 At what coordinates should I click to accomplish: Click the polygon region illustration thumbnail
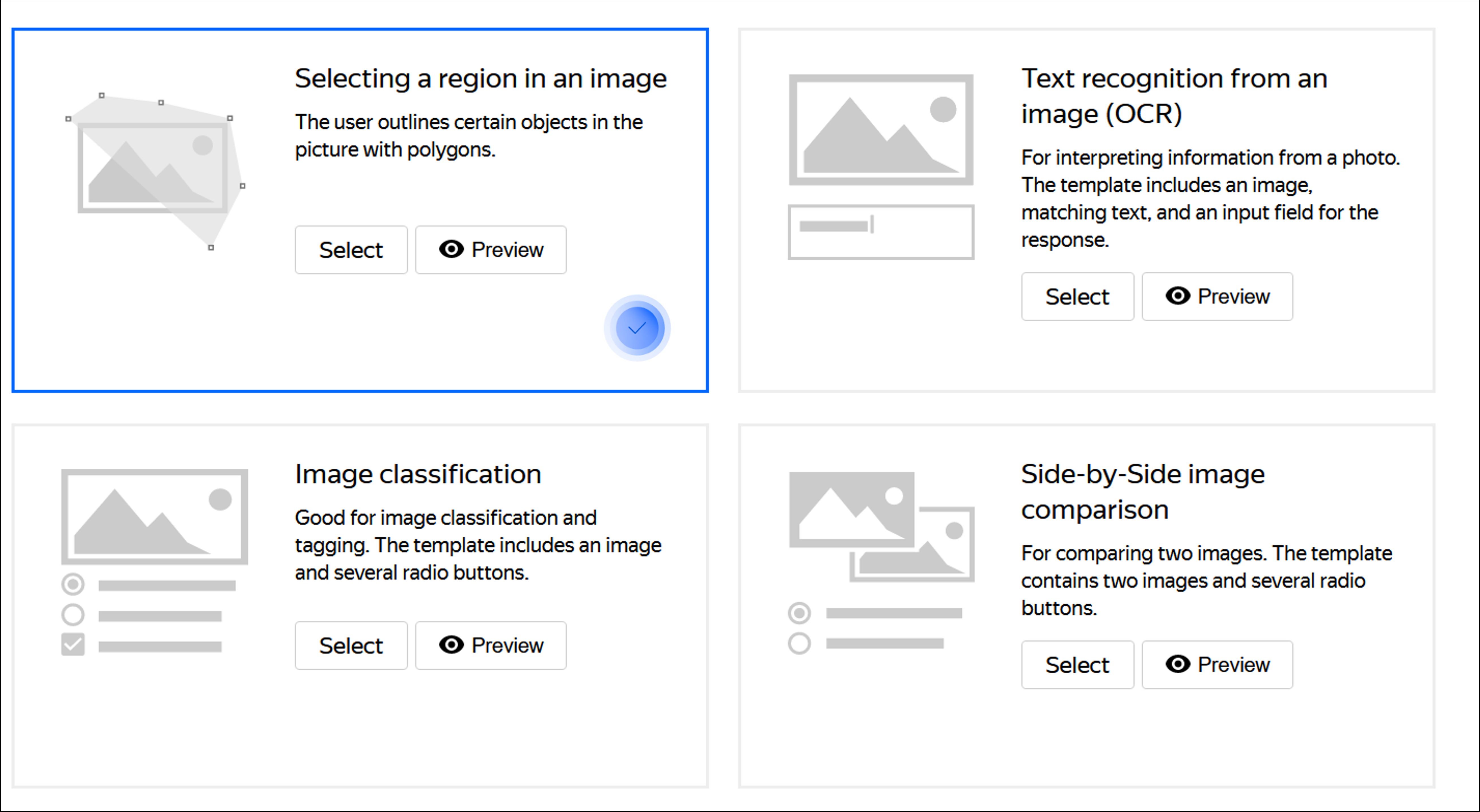tap(155, 171)
